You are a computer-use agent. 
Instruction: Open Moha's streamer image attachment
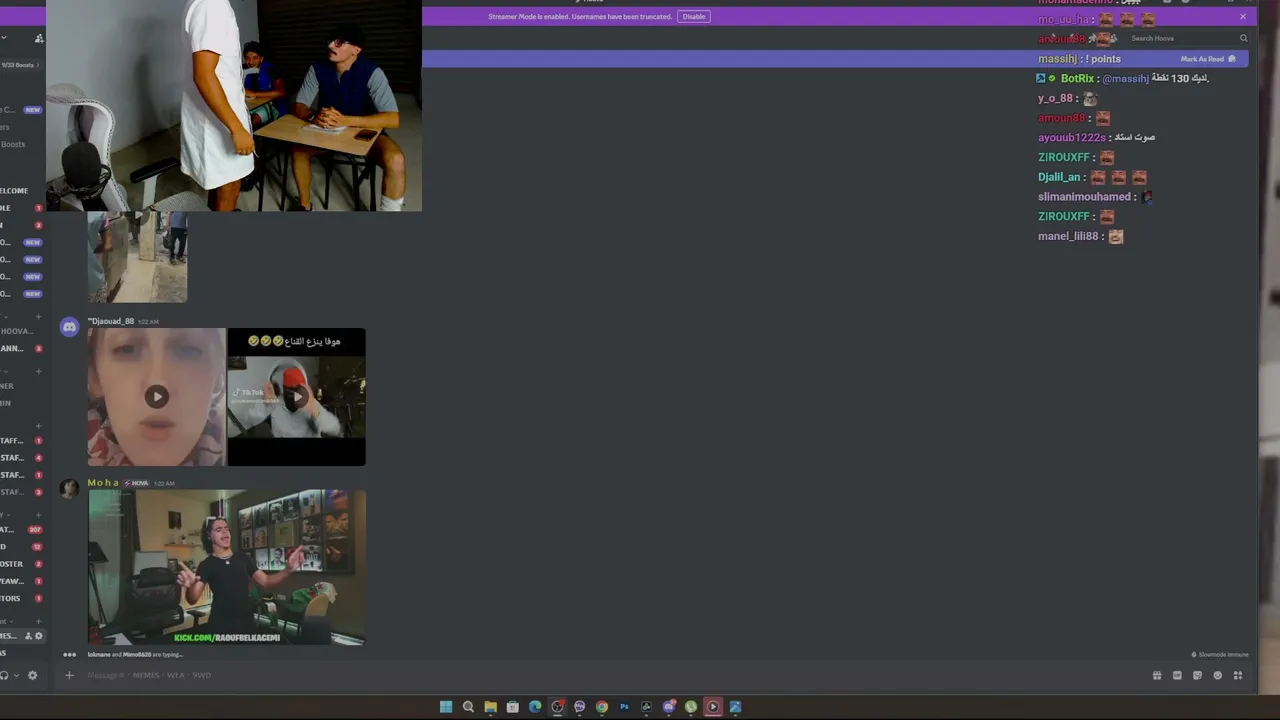227,567
